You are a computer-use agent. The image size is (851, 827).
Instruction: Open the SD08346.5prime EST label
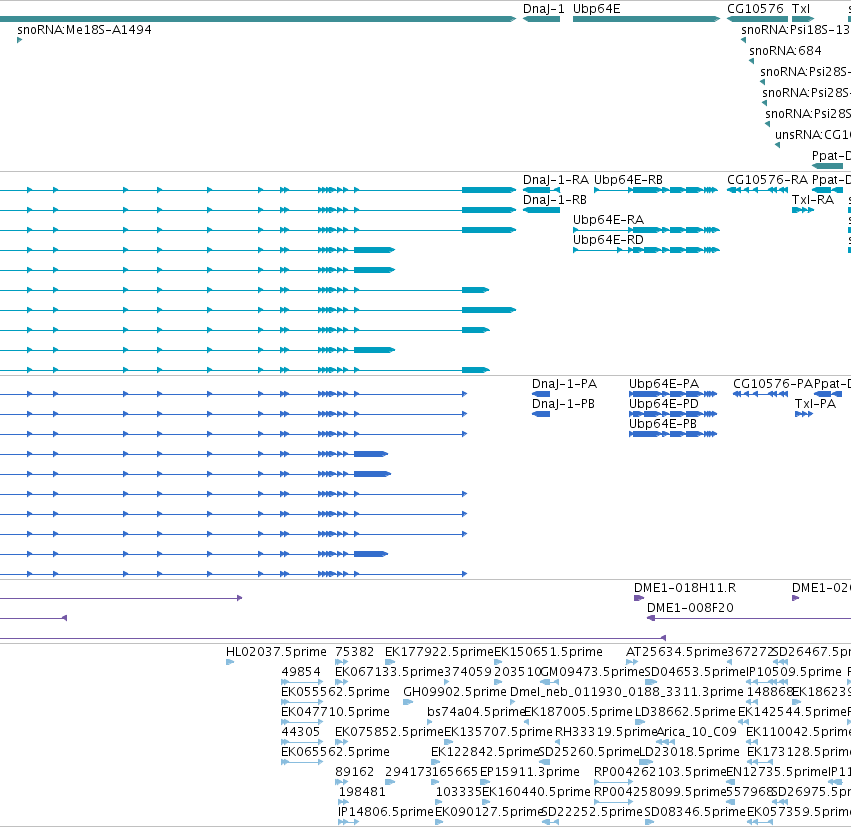[x=695, y=812]
